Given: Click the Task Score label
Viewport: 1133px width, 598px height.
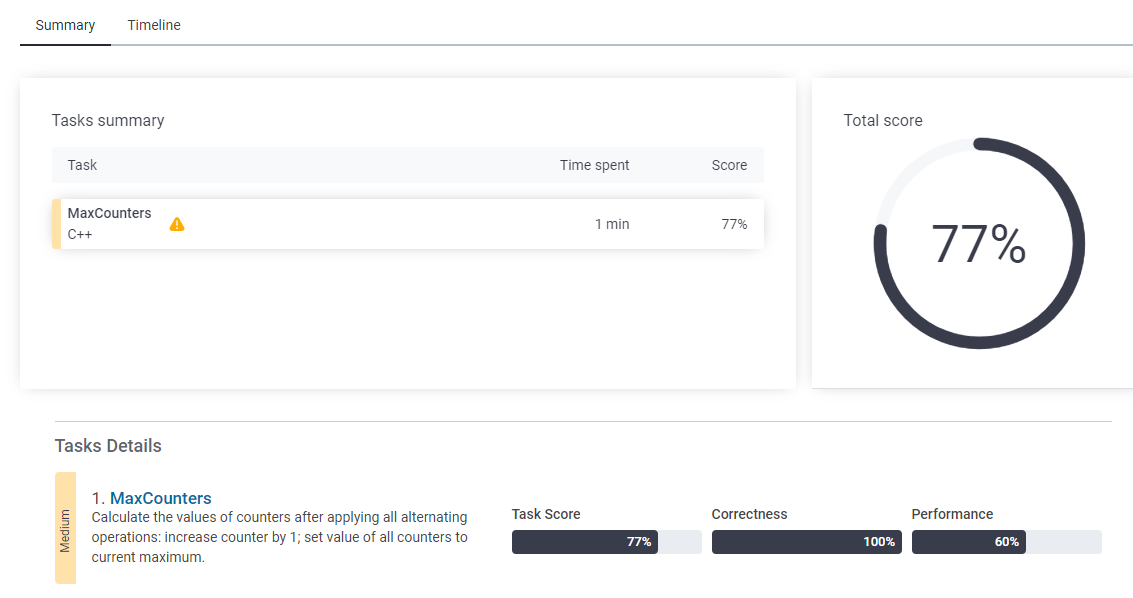Looking at the screenshot, I should point(546,514).
